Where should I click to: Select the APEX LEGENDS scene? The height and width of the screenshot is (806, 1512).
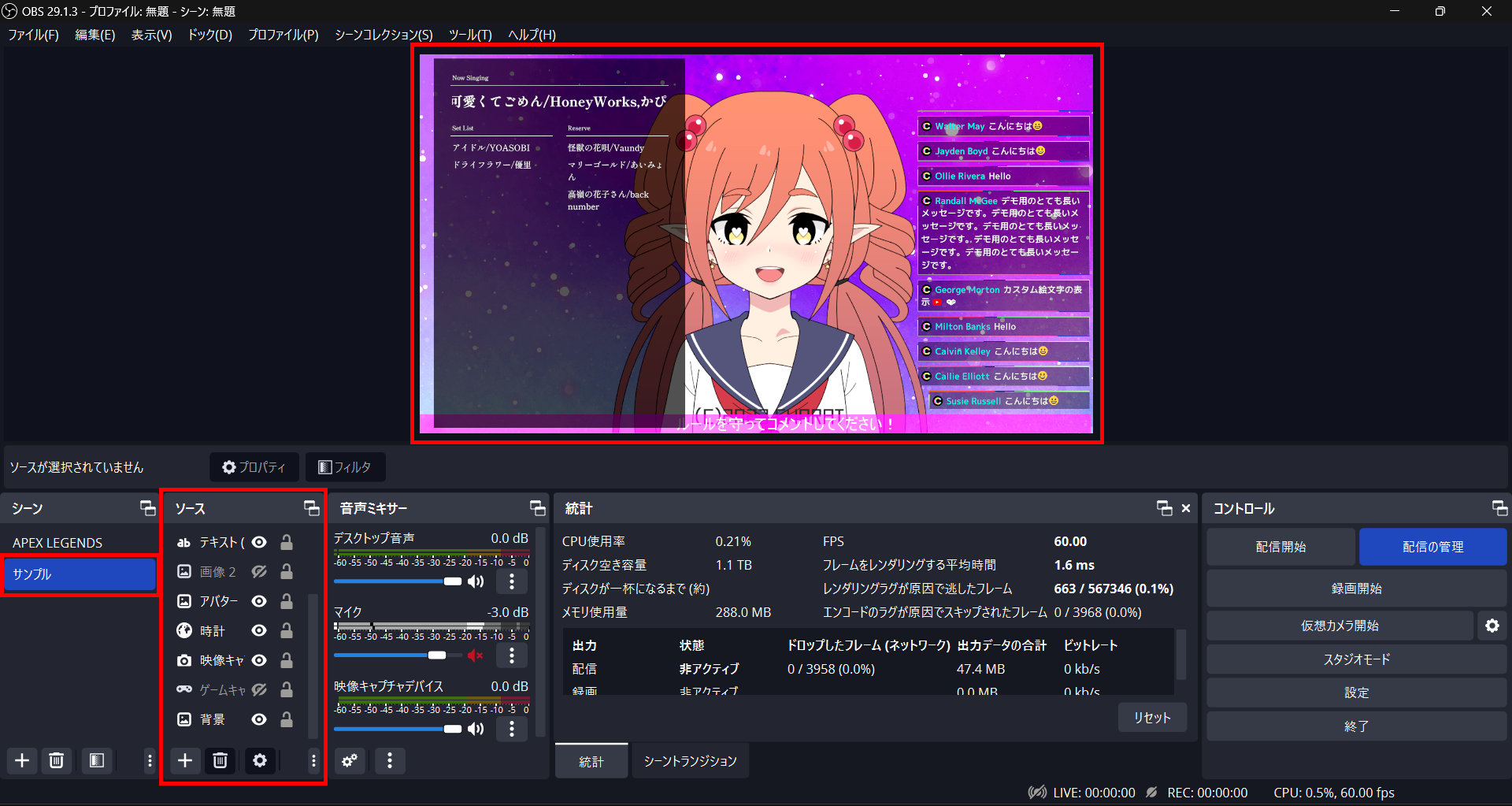[x=79, y=543]
